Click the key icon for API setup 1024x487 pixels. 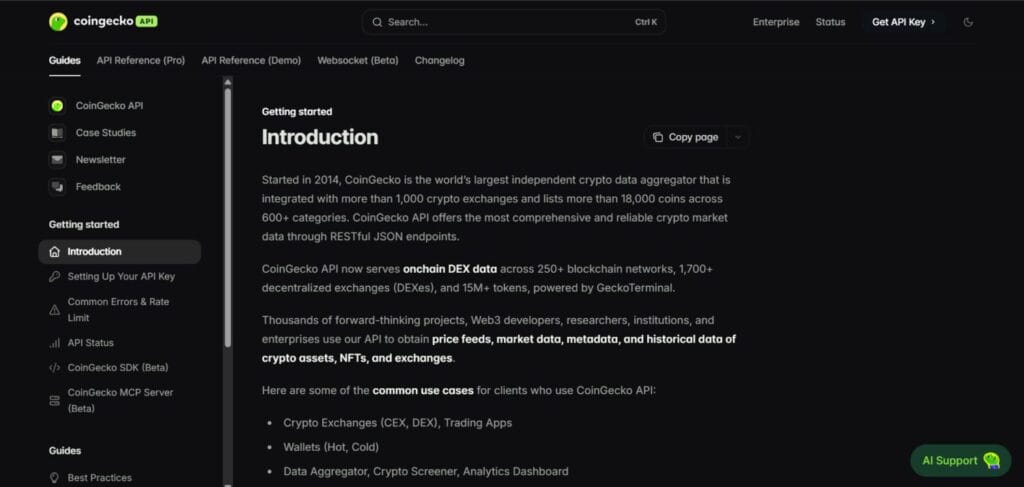coord(54,277)
